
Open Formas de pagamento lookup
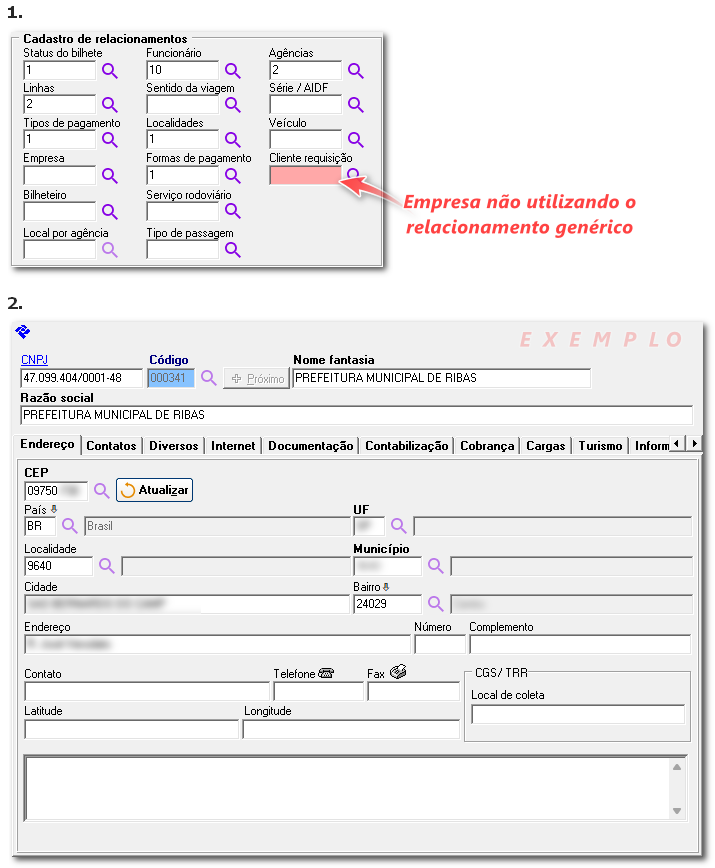click(232, 176)
